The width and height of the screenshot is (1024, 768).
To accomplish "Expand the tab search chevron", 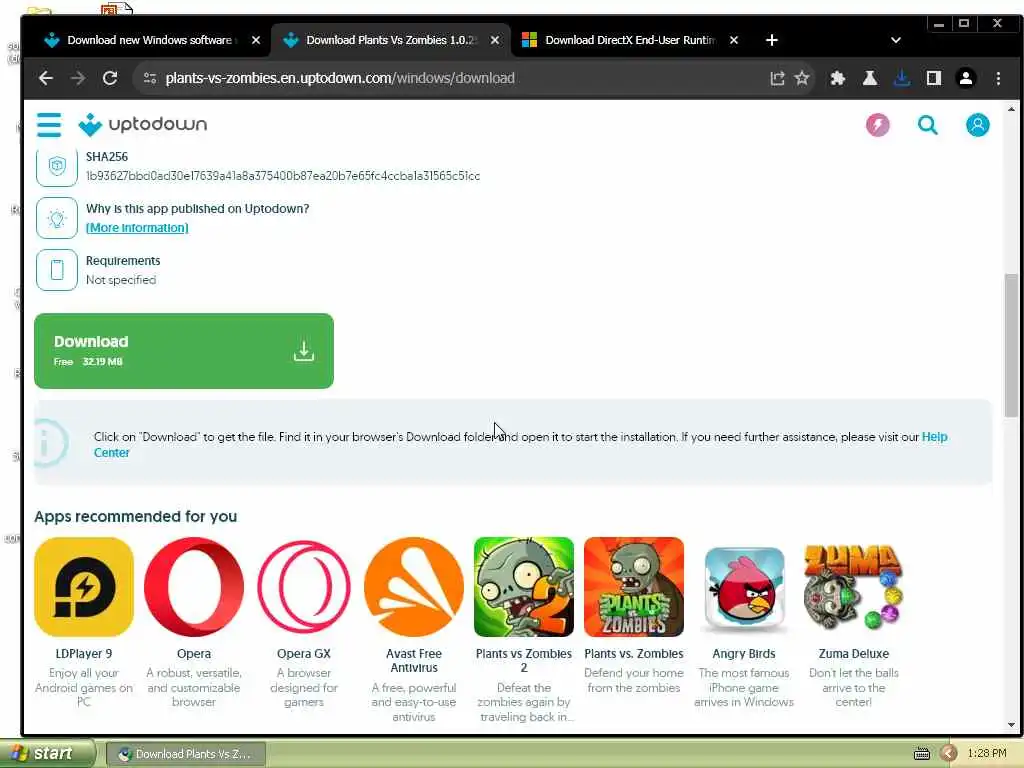I will pos(896,40).
